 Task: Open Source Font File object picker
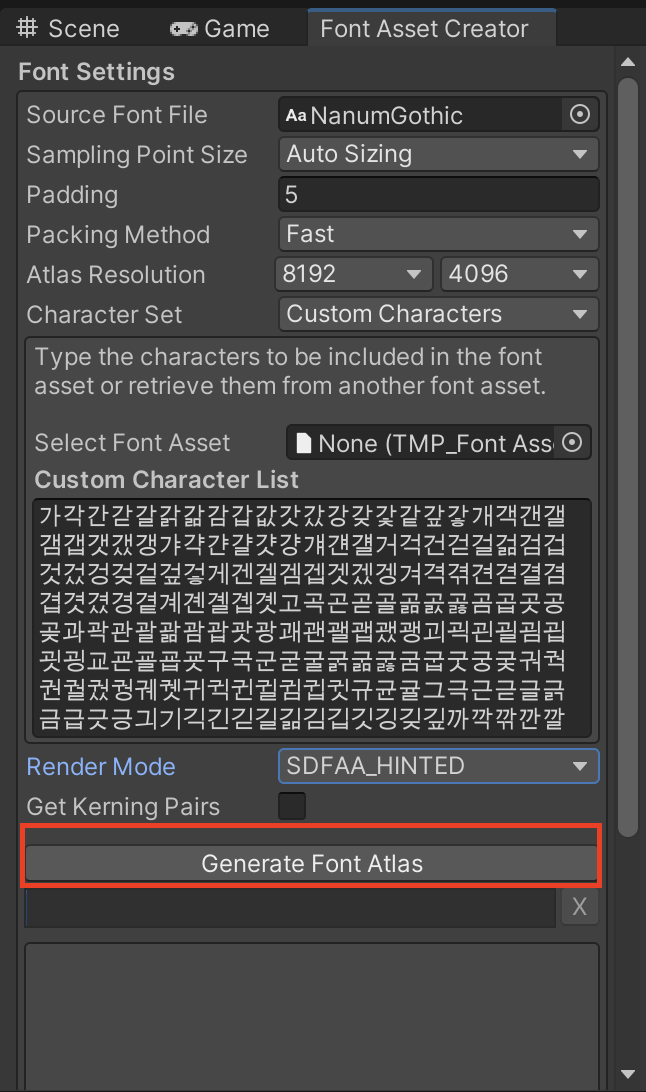(x=580, y=115)
